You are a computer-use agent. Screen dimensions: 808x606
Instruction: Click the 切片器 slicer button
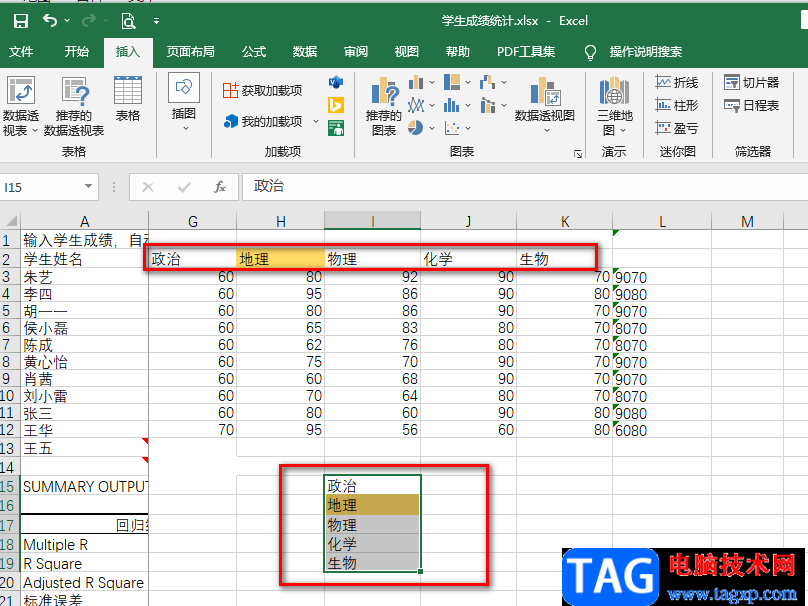click(751, 82)
